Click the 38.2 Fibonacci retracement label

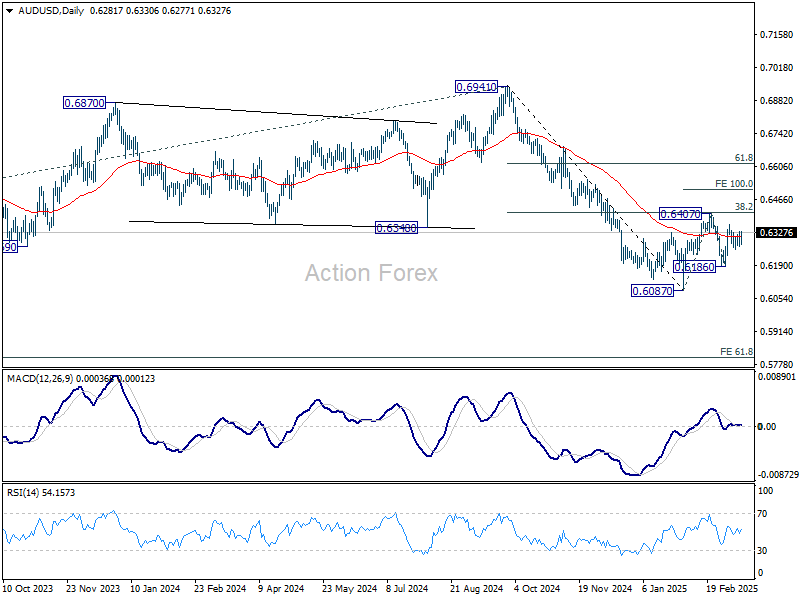(x=743, y=207)
